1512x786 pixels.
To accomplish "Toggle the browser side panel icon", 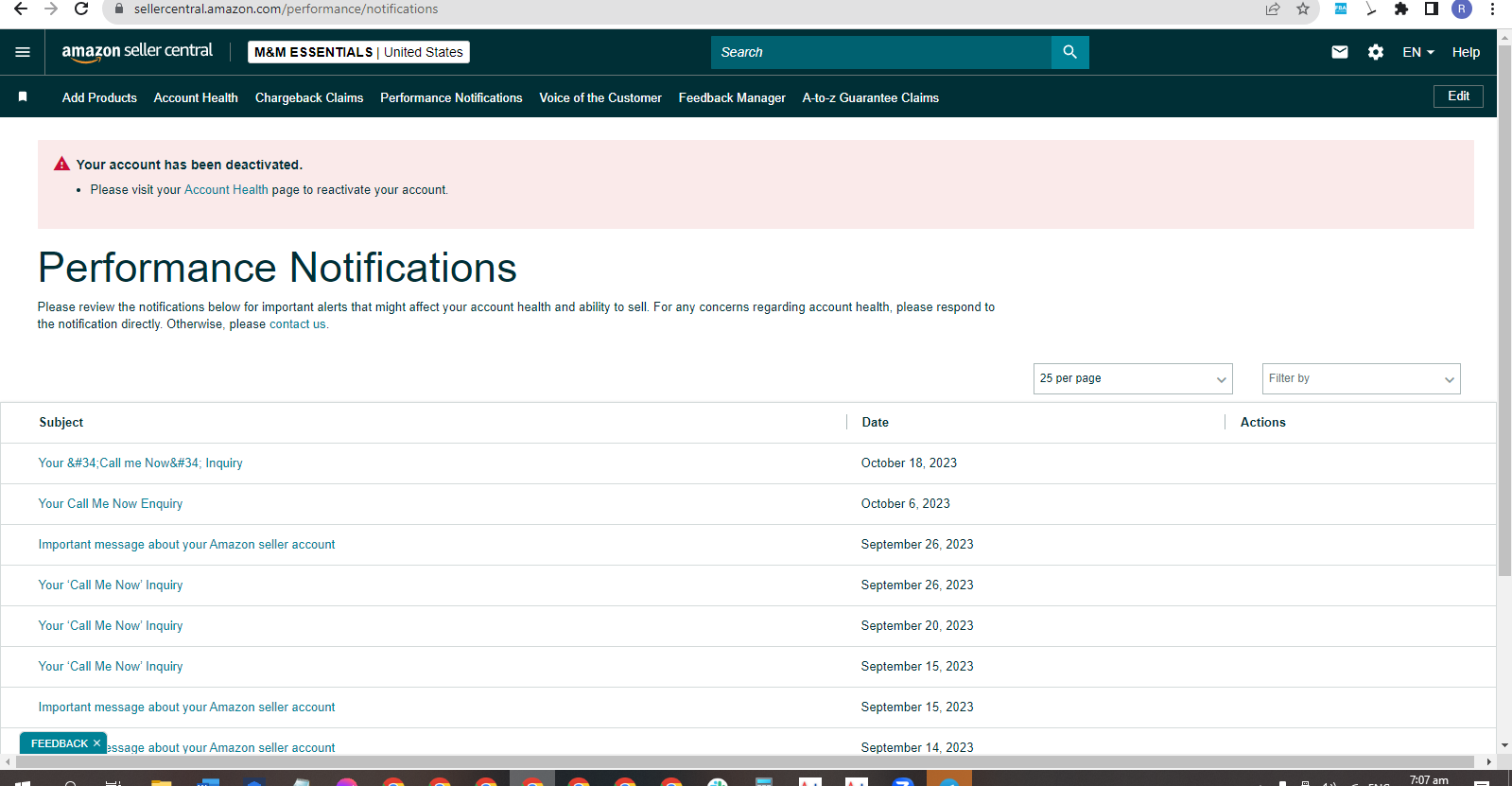I will click(1432, 9).
